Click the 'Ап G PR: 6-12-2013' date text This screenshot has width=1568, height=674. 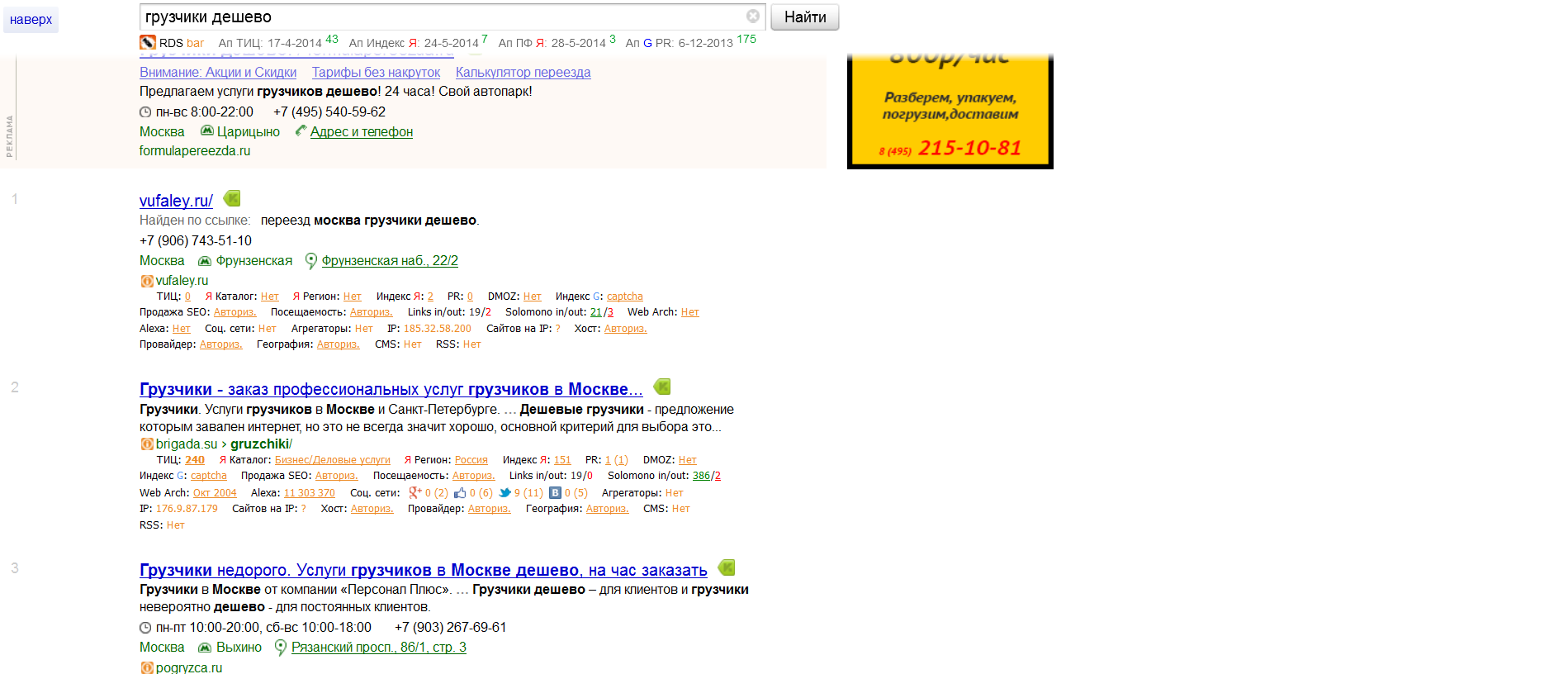pyautogui.click(x=679, y=43)
